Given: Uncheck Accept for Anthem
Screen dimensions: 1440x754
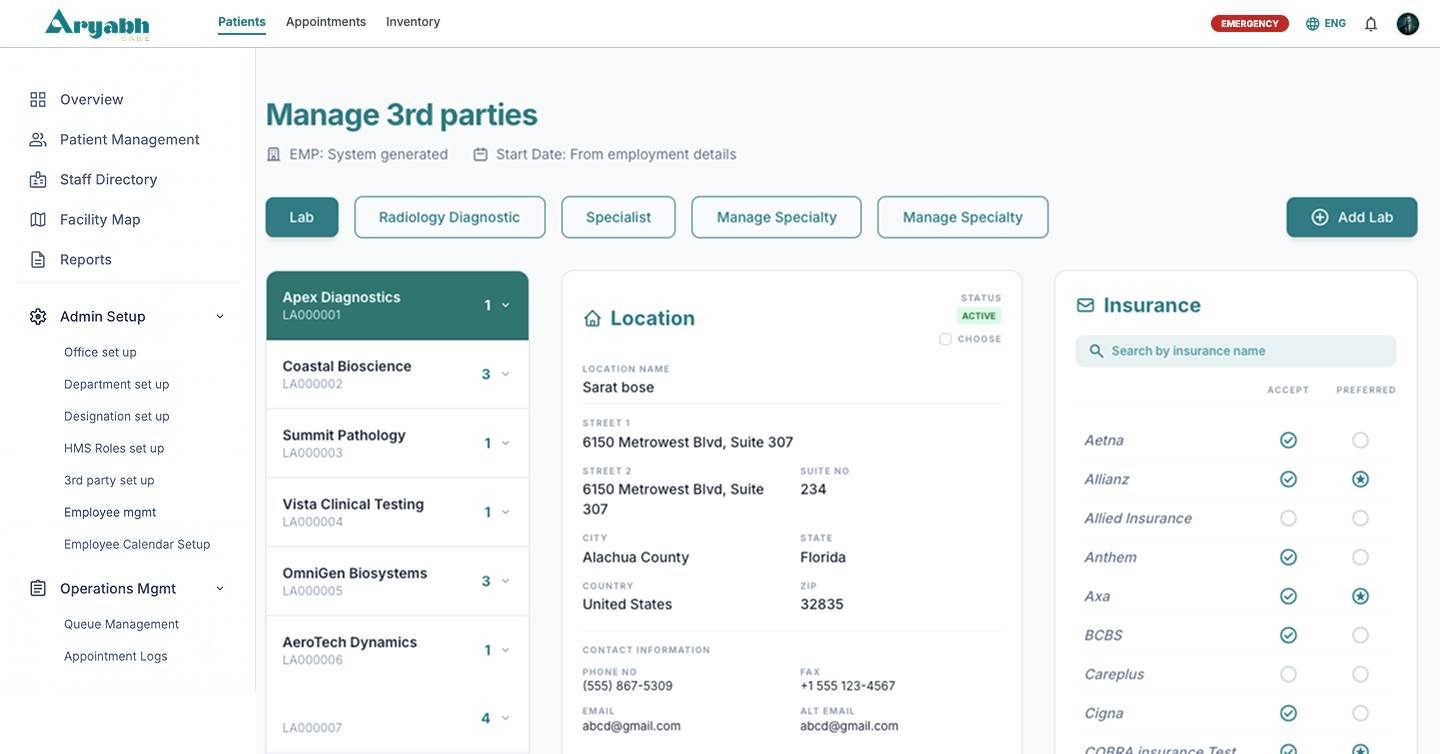Looking at the screenshot, I should [x=1288, y=557].
